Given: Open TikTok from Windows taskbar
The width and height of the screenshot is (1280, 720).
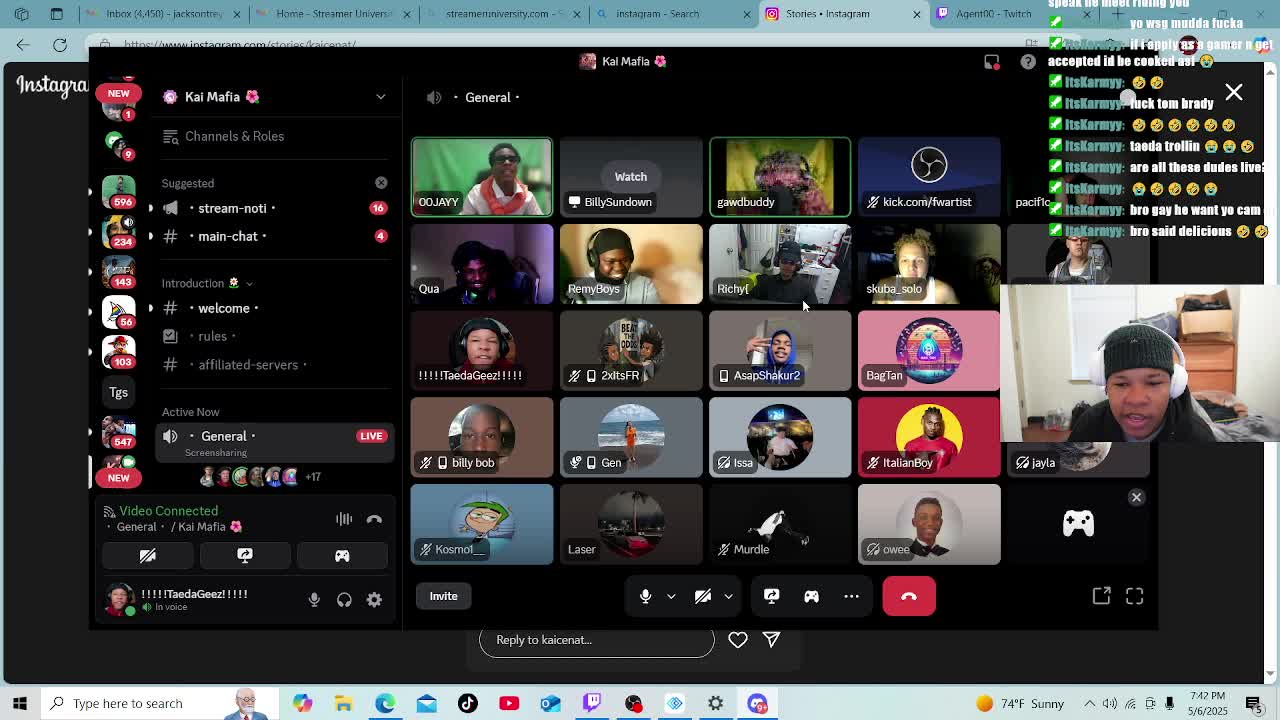Looking at the screenshot, I should pyautogui.click(x=468, y=703).
